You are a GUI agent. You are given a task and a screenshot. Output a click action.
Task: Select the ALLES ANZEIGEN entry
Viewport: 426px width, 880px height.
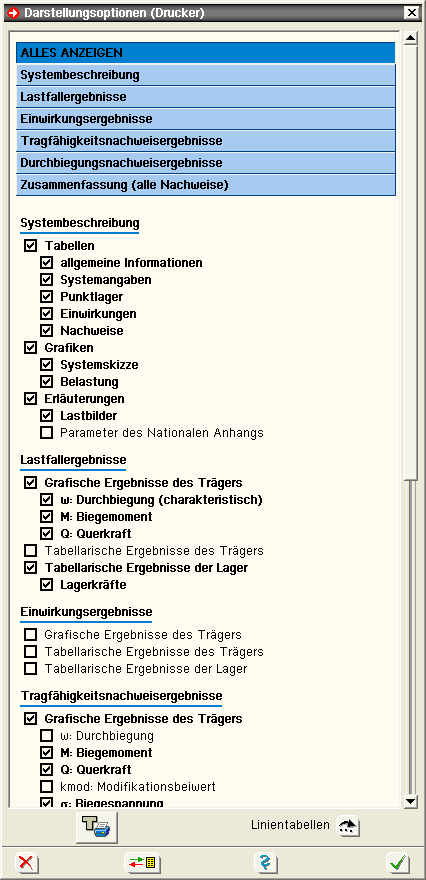[x=205, y=53]
